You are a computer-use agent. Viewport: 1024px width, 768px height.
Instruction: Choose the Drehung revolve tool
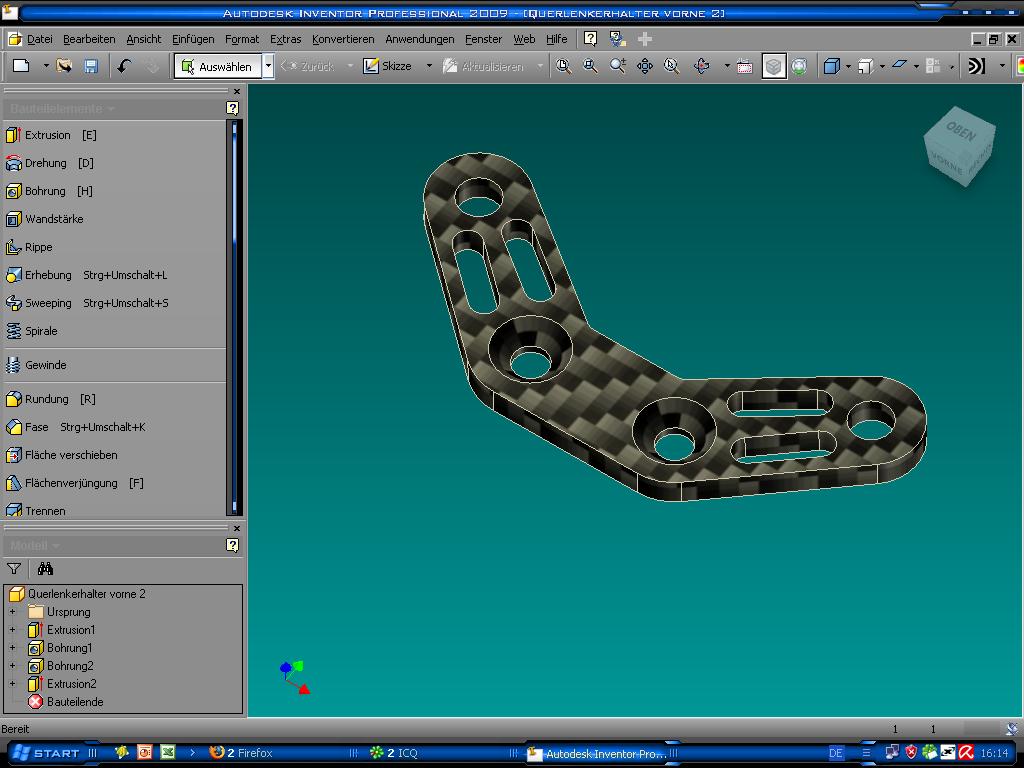click(x=45, y=163)
